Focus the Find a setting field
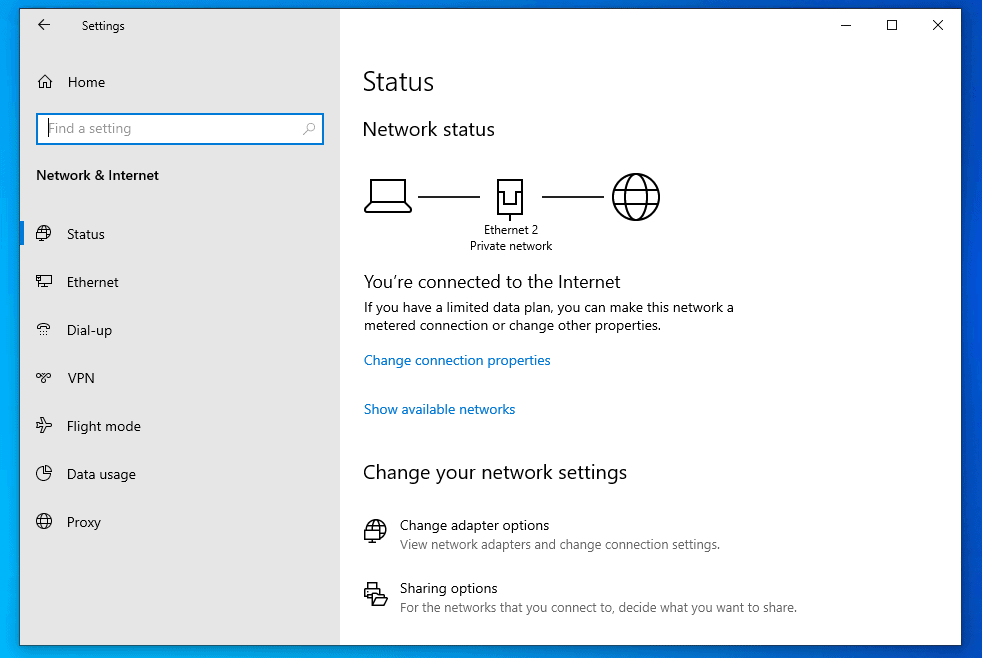This screenshot has height=658, width=982. [180, 129]
